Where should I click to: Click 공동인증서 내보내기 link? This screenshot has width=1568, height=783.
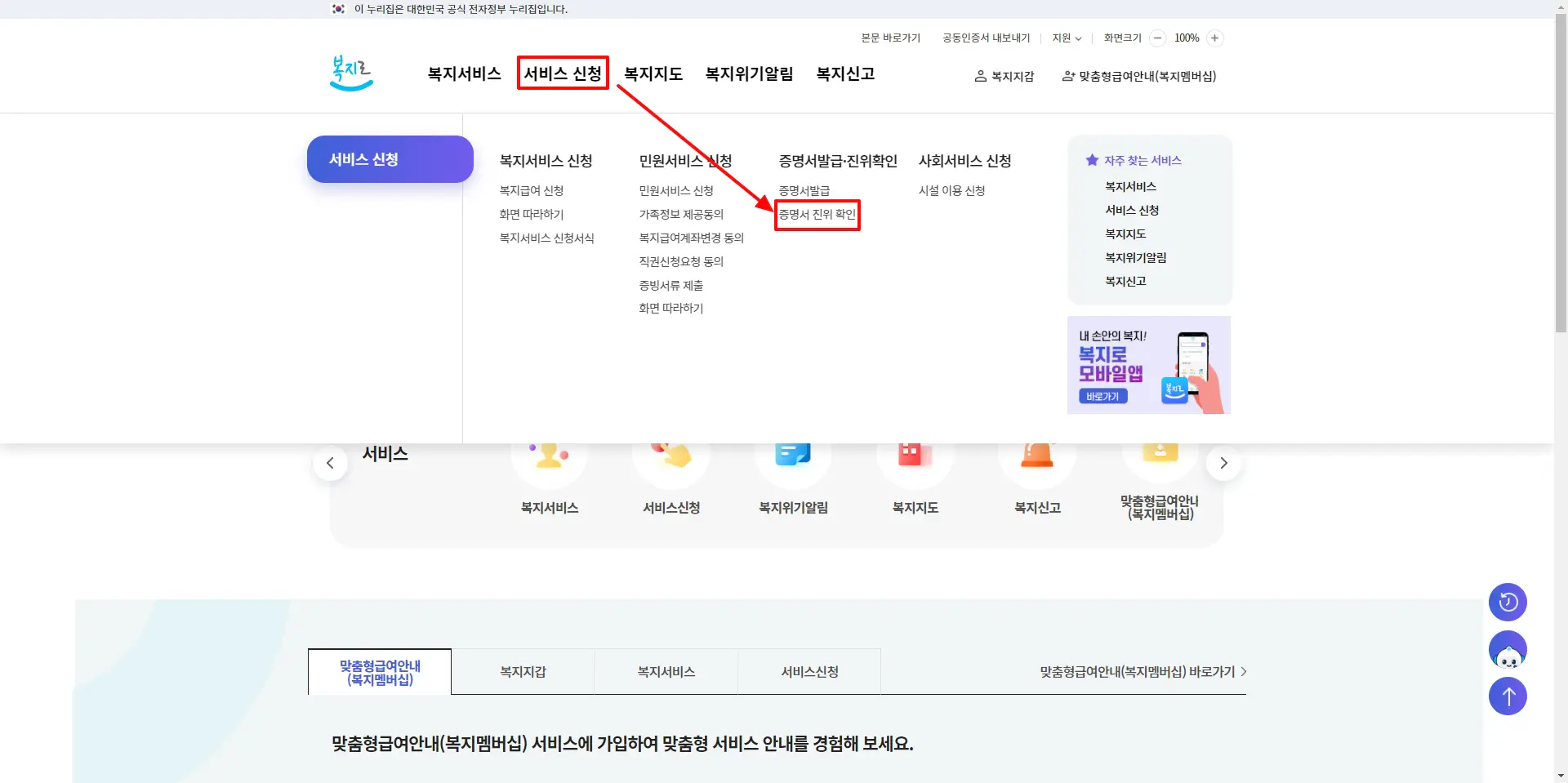[x=986, y=38]
